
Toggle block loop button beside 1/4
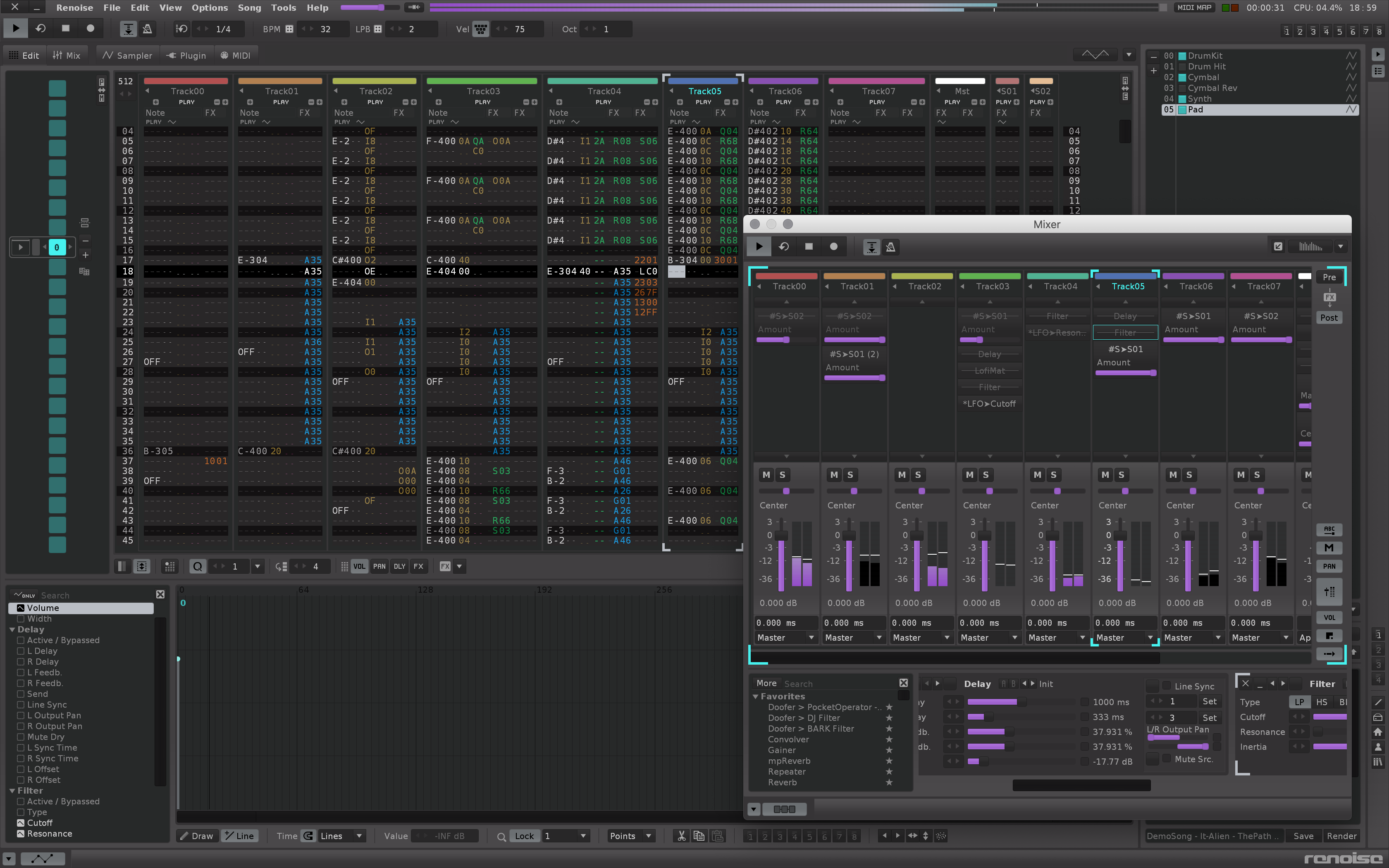[182, 29]
